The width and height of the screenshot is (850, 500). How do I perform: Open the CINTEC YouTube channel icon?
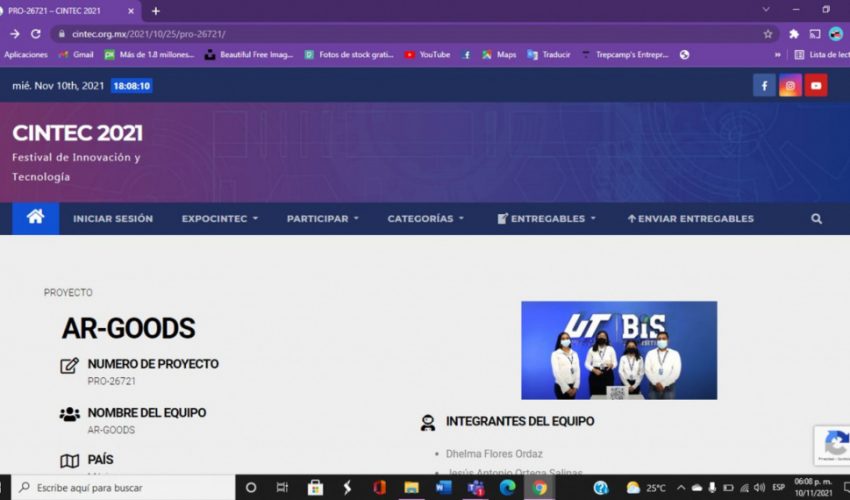pos(816,86)
